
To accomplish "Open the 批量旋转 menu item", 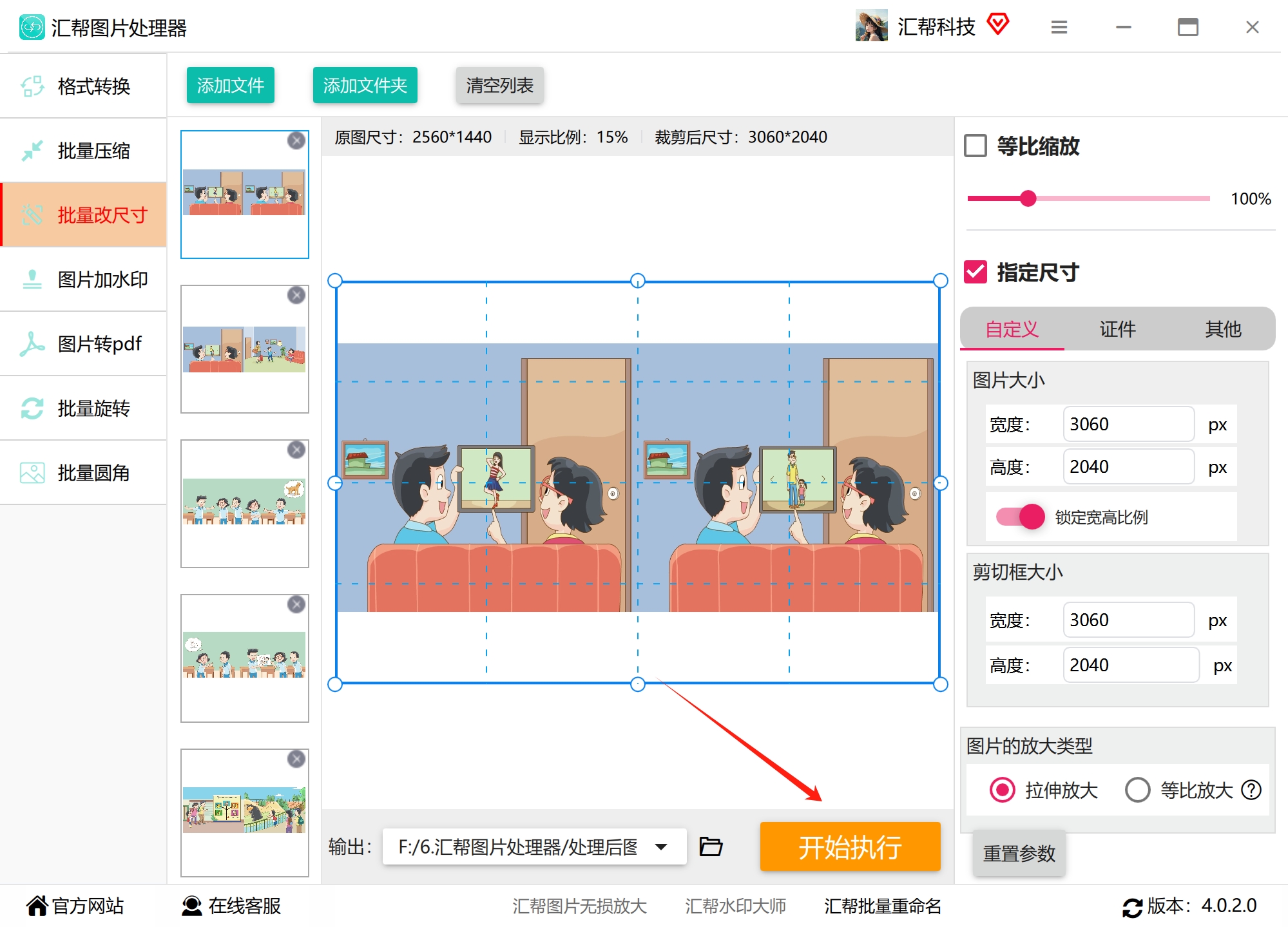I will 84,408.
